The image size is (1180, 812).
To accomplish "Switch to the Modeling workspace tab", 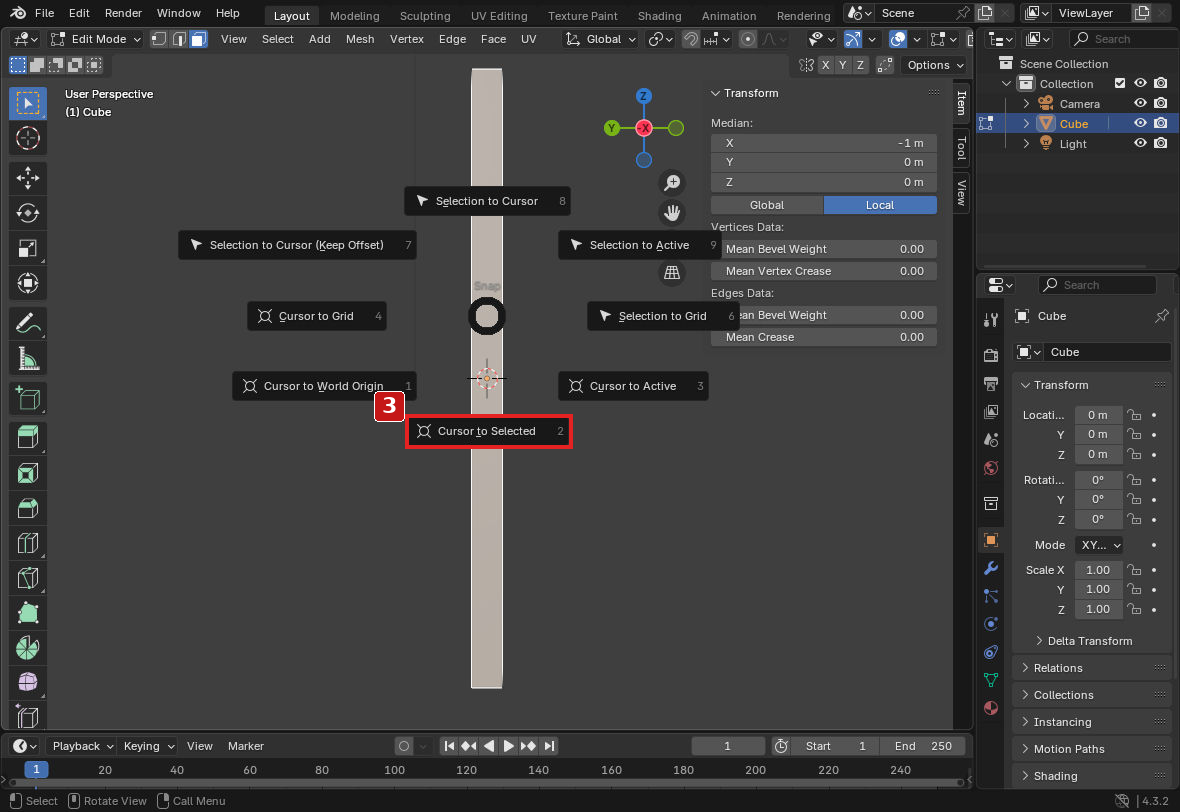I will click(x=354, y=15).
